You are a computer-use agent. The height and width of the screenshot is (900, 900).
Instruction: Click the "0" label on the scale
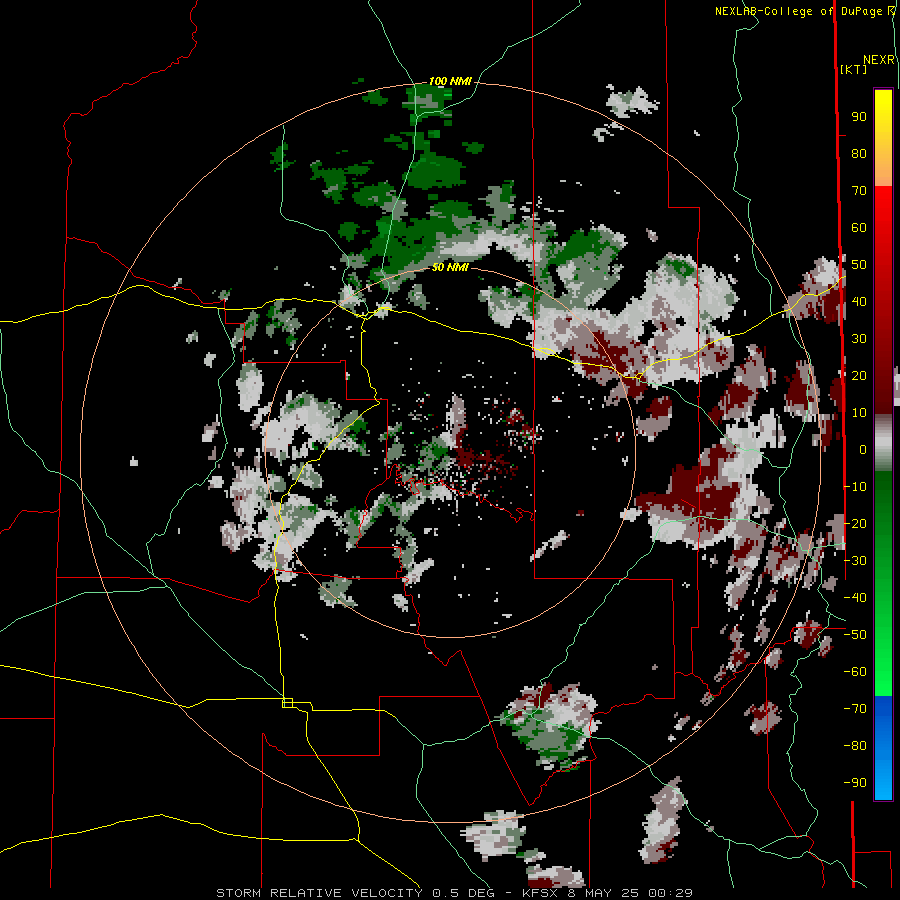(x=863, y=449)
